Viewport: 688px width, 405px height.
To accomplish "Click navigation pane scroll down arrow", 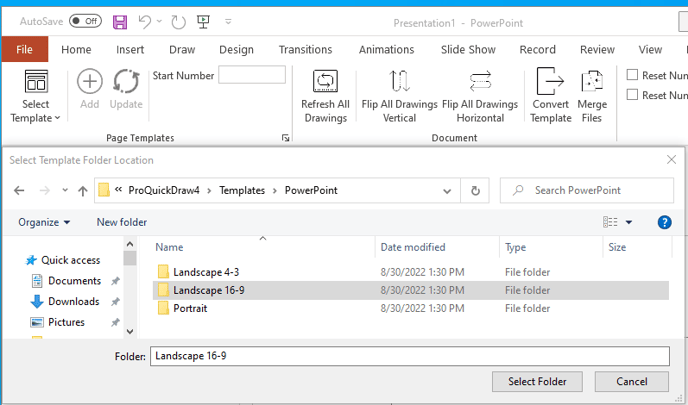I will 130,331.
